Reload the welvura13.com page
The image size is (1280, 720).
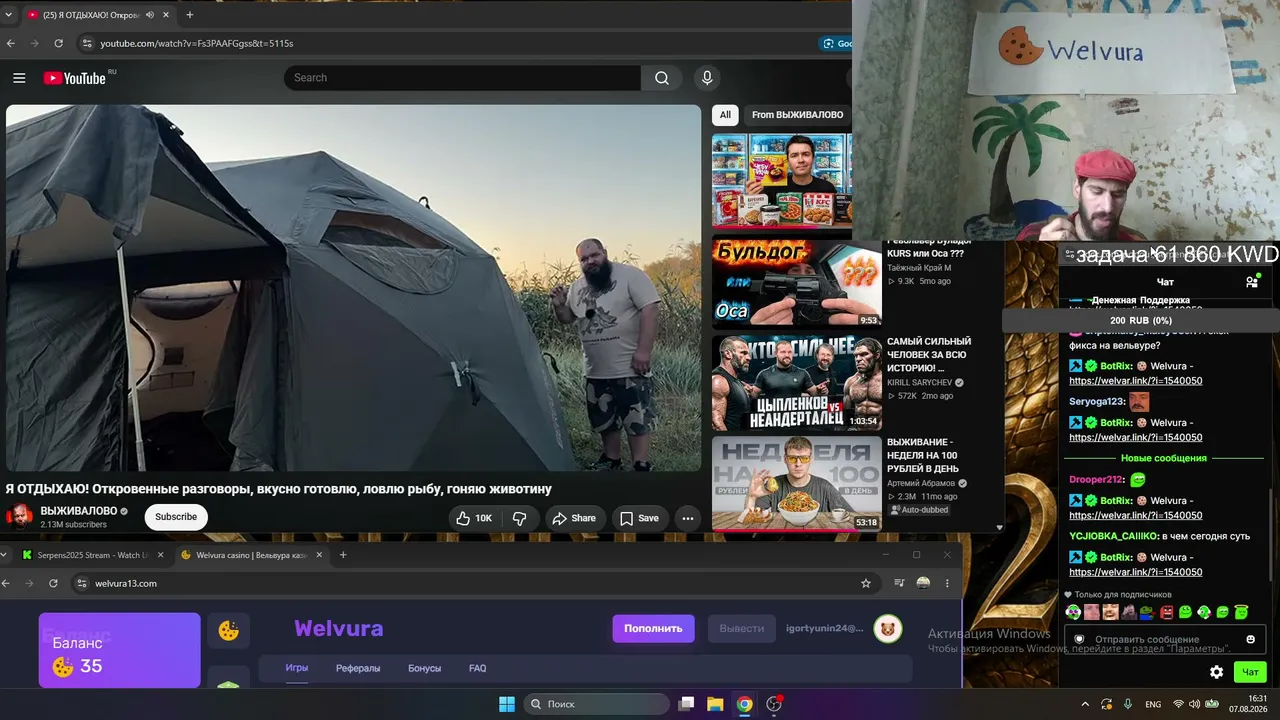click(x=53, y=583)
